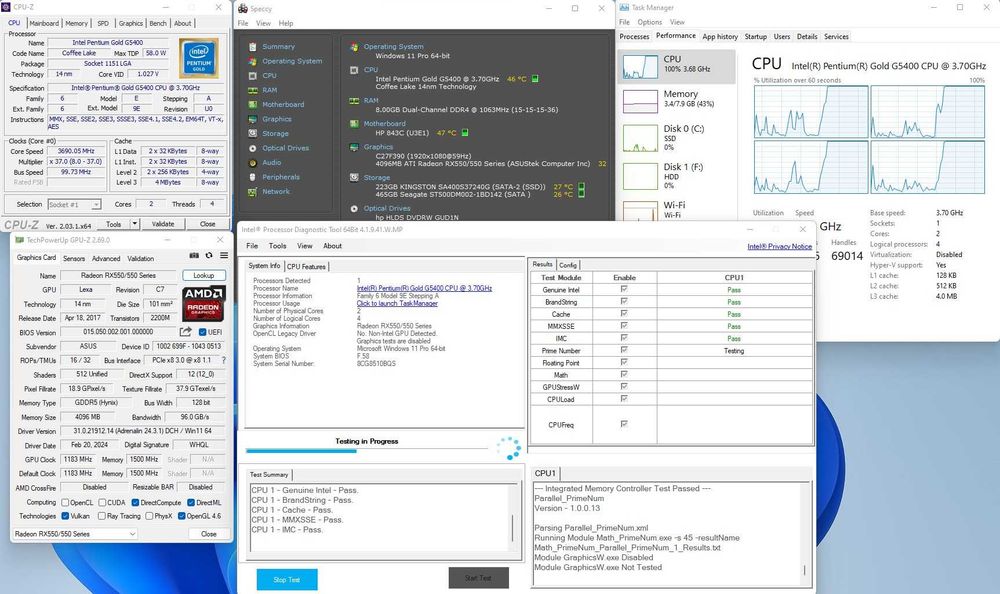Open Graphics icon in Speccy sidebar
This screenshot has width=1000, height=594.
(x=253, y=119)
